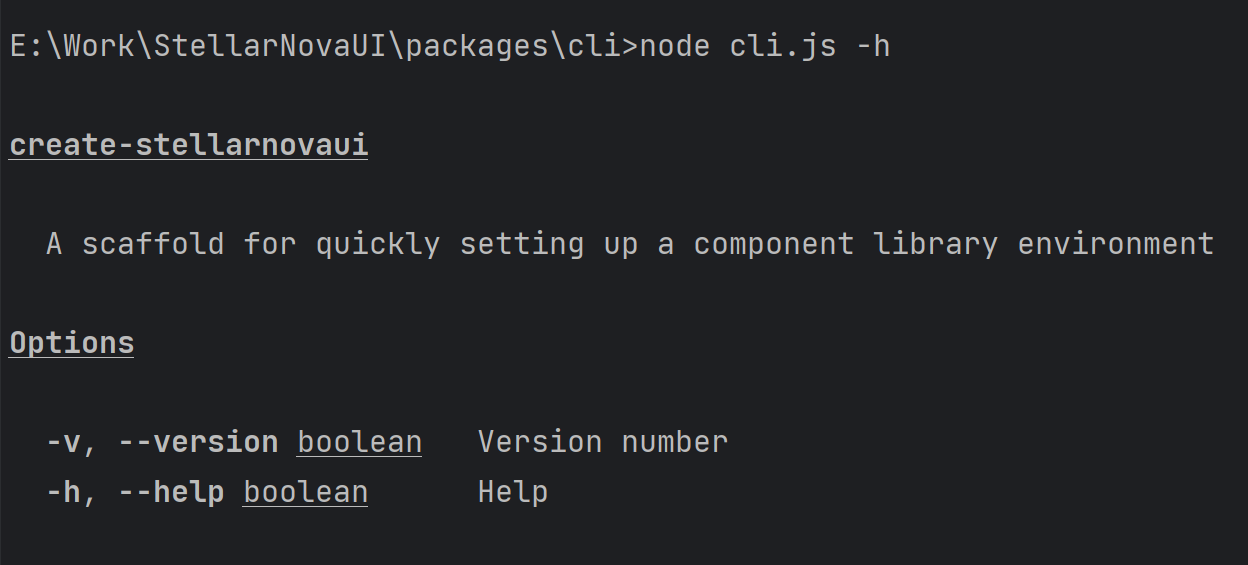The height and width of the screenshot is (565, 1248).
Task: Click the -h argument after cli.js
Action: click(x=873, y=47)
